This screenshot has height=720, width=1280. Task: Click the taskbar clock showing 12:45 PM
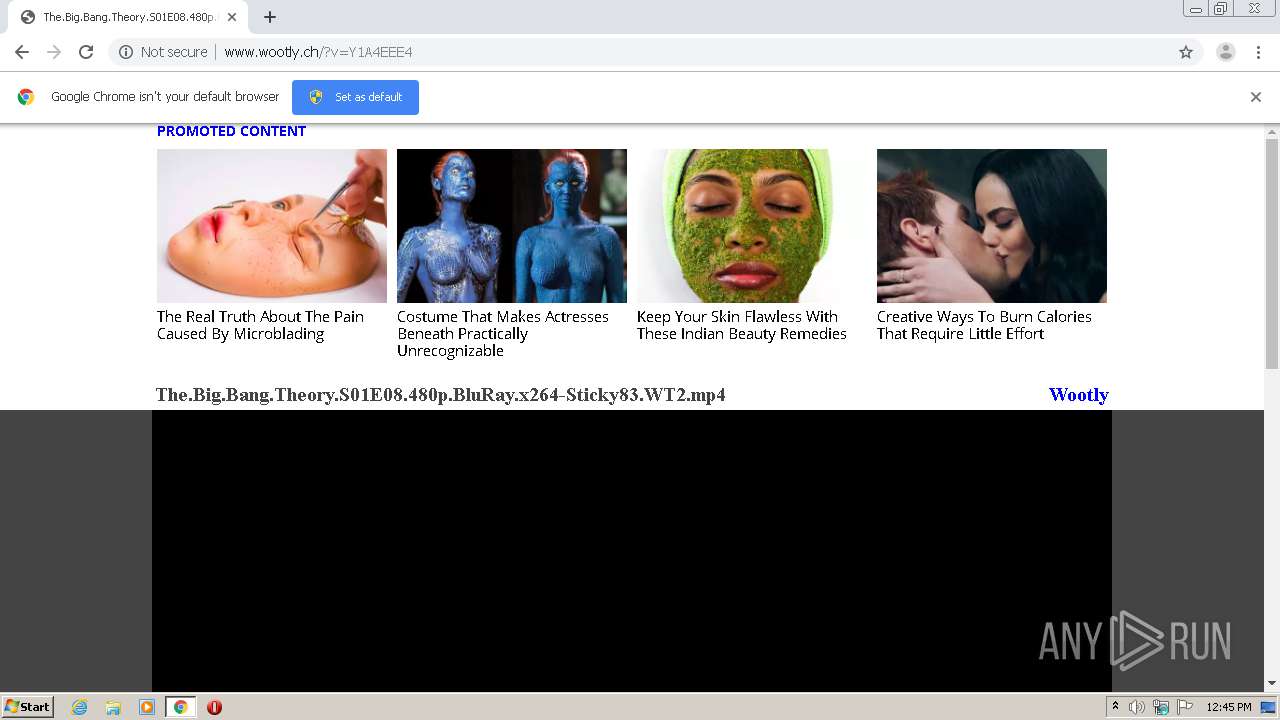(1229, 707)
